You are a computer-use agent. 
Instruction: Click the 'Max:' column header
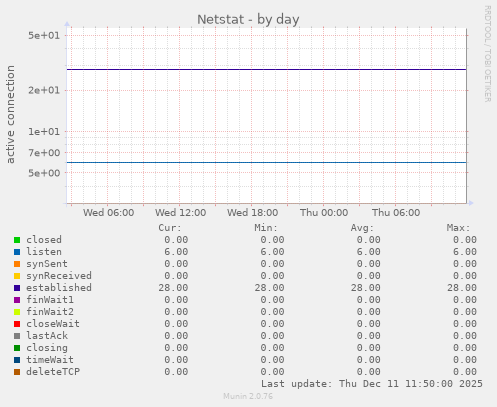[458, 228]
